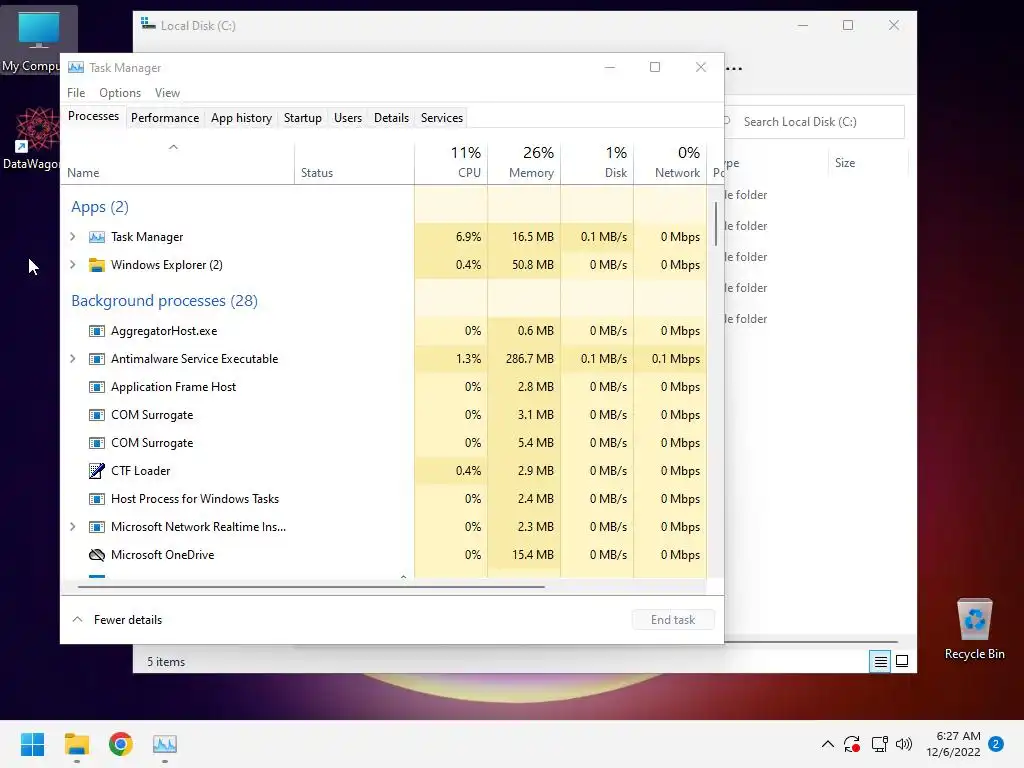1024x768 pixels.
Task: Switch Explorer to details view layout
Action: 880,662
